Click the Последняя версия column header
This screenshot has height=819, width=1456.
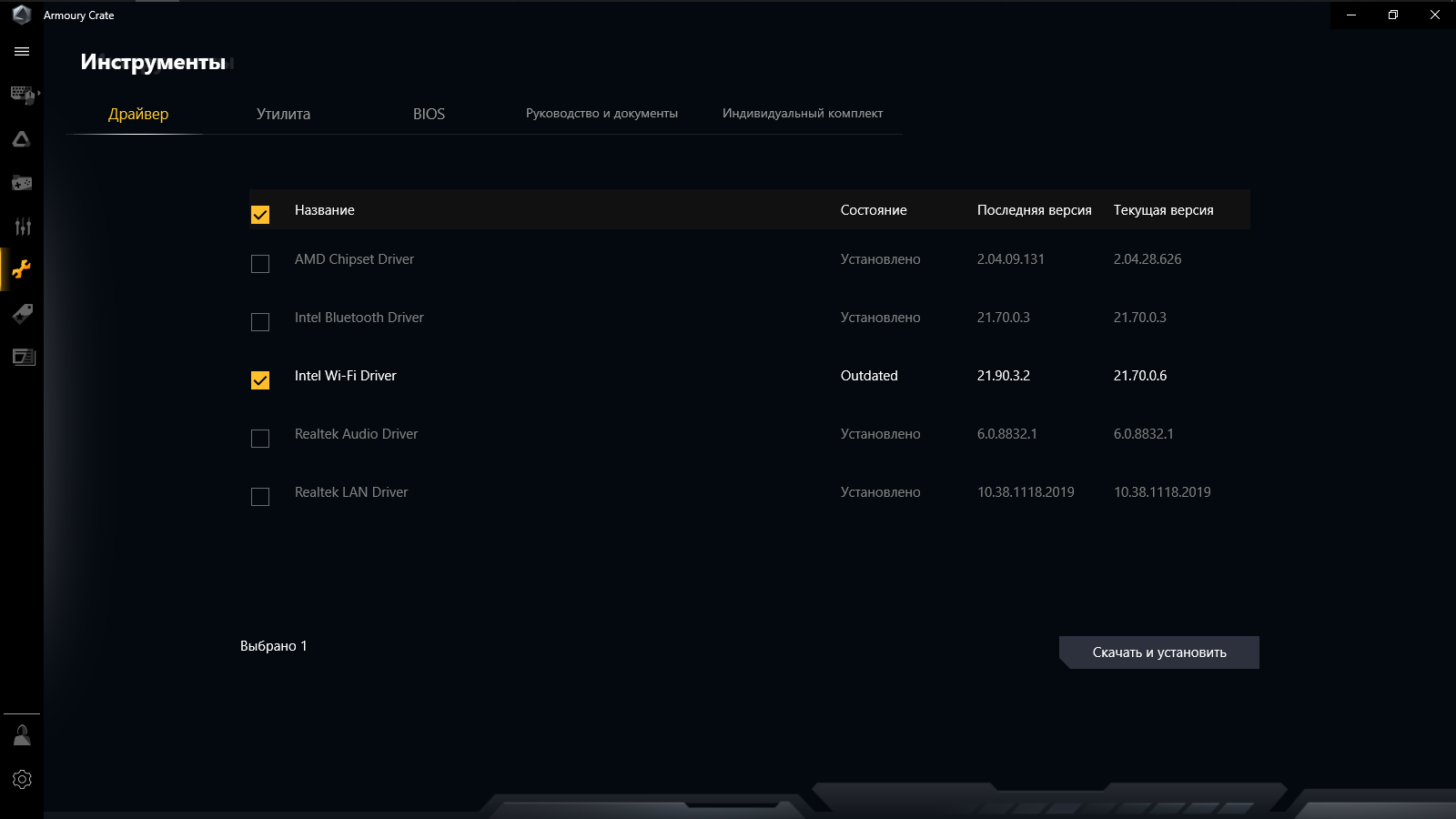(1035, 210)
